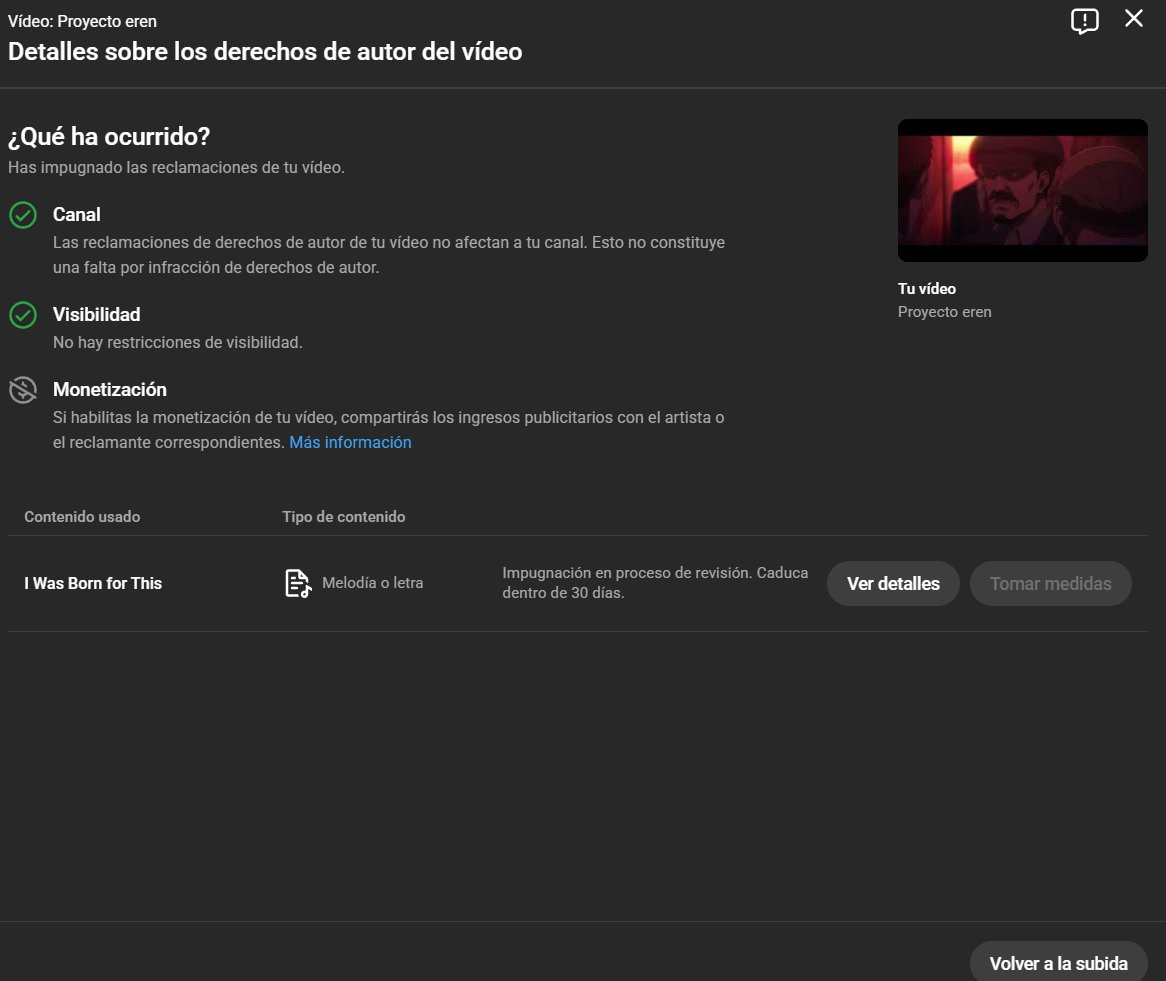Screen dimensions: 1166x981
Task: Close the copyright details dialog
Action: tap(1133, 19)
